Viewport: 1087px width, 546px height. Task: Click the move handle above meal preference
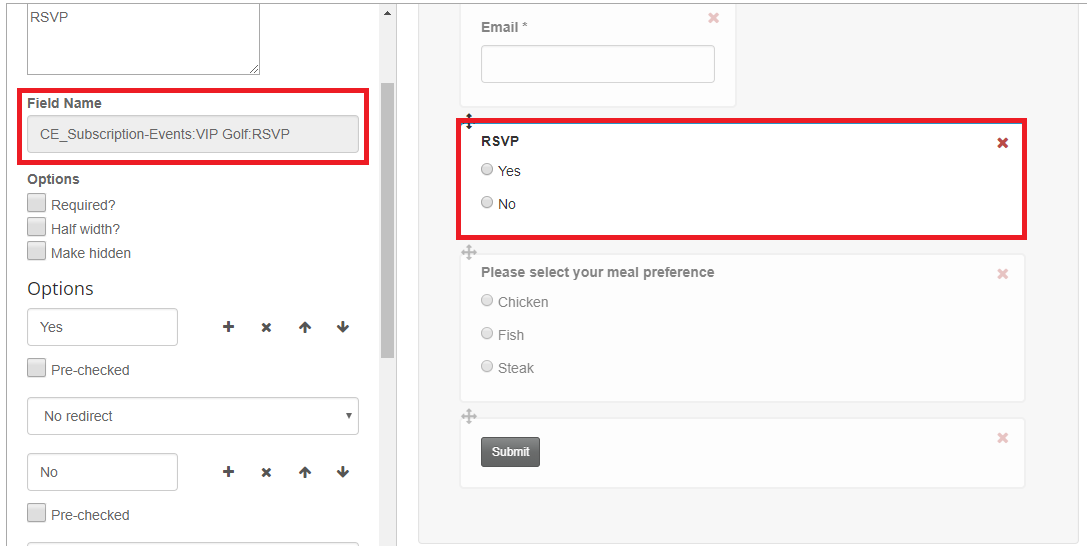[469, 252]
